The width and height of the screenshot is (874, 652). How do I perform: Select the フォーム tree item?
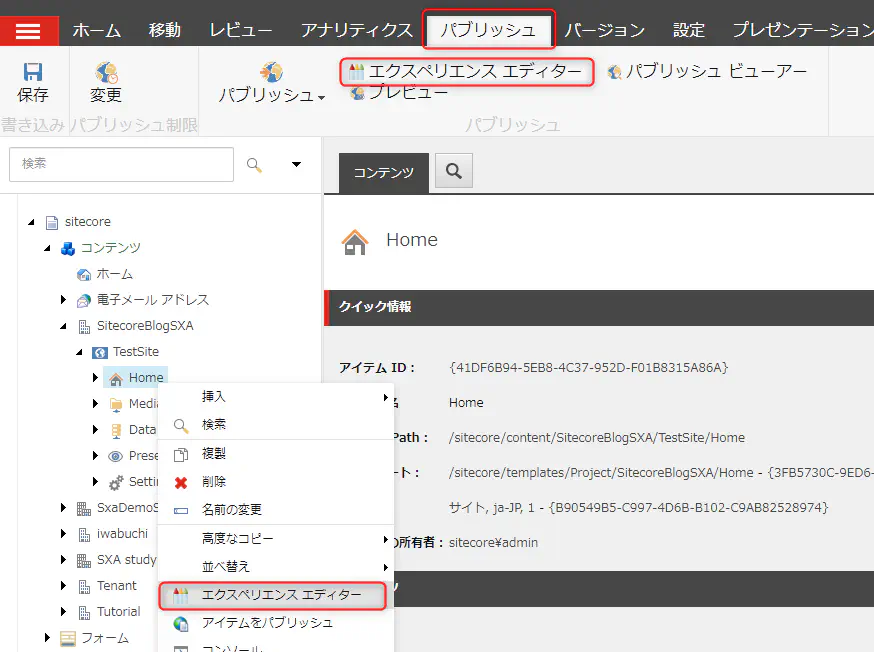click(105, 638)
